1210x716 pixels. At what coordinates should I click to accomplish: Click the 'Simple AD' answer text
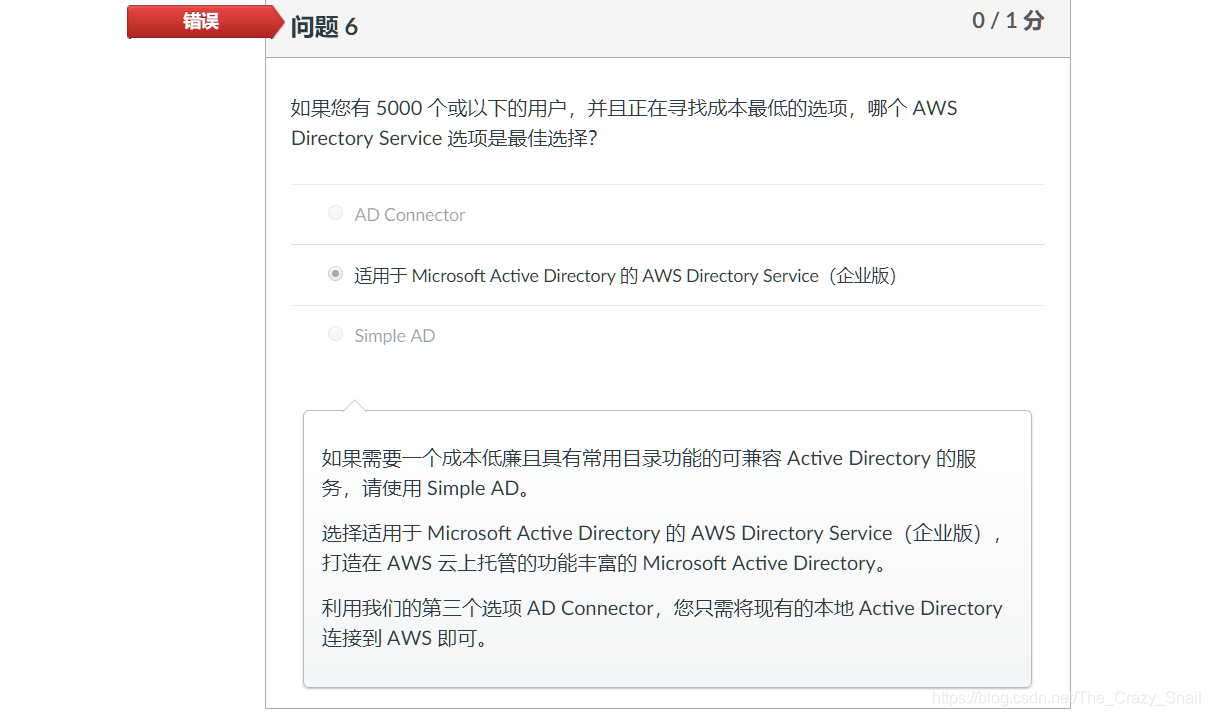(395, 336)
